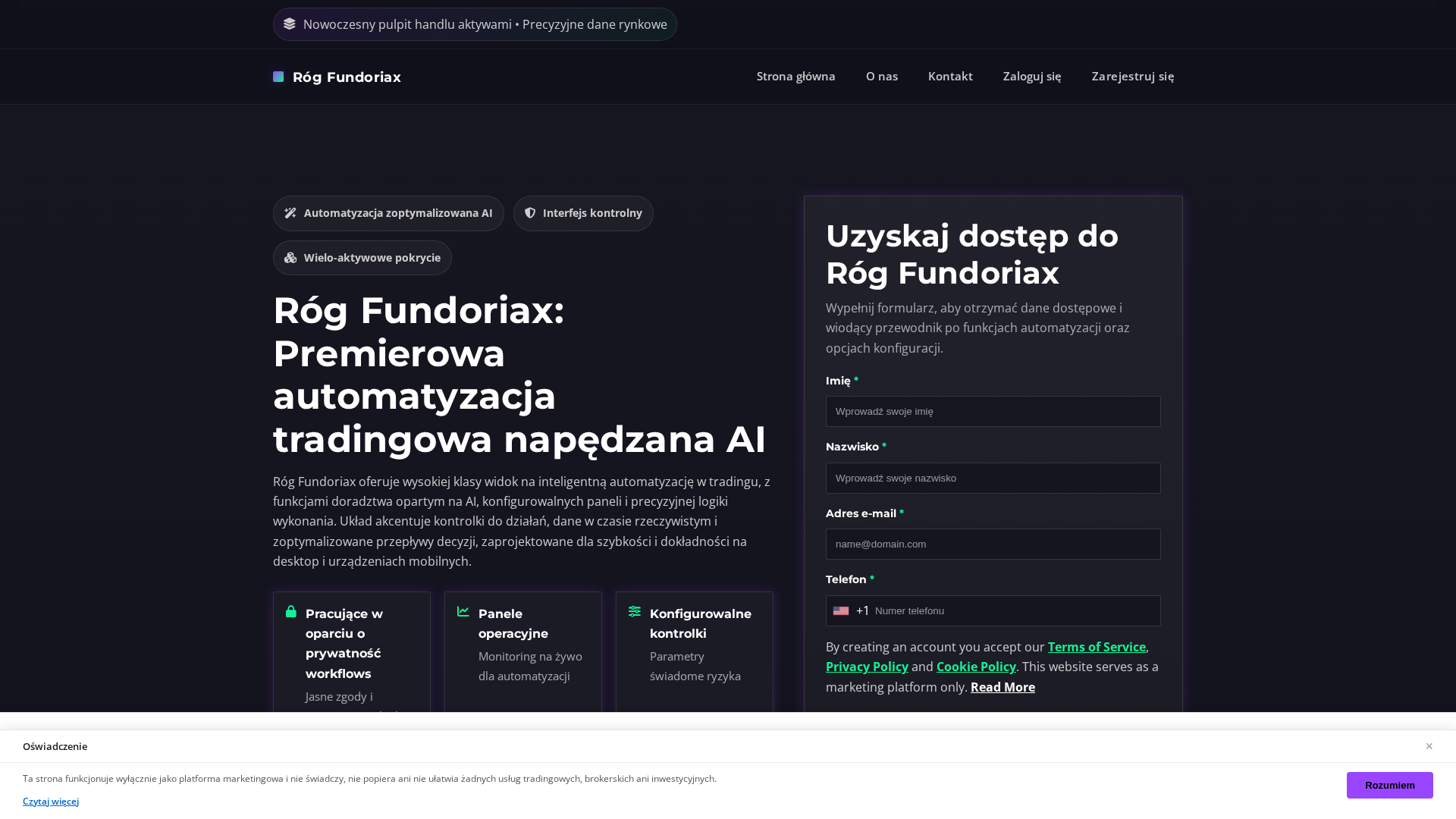Click the lock icon on privacy card
This screenshot has height=819, width=1456.
(x=291, y=611)
